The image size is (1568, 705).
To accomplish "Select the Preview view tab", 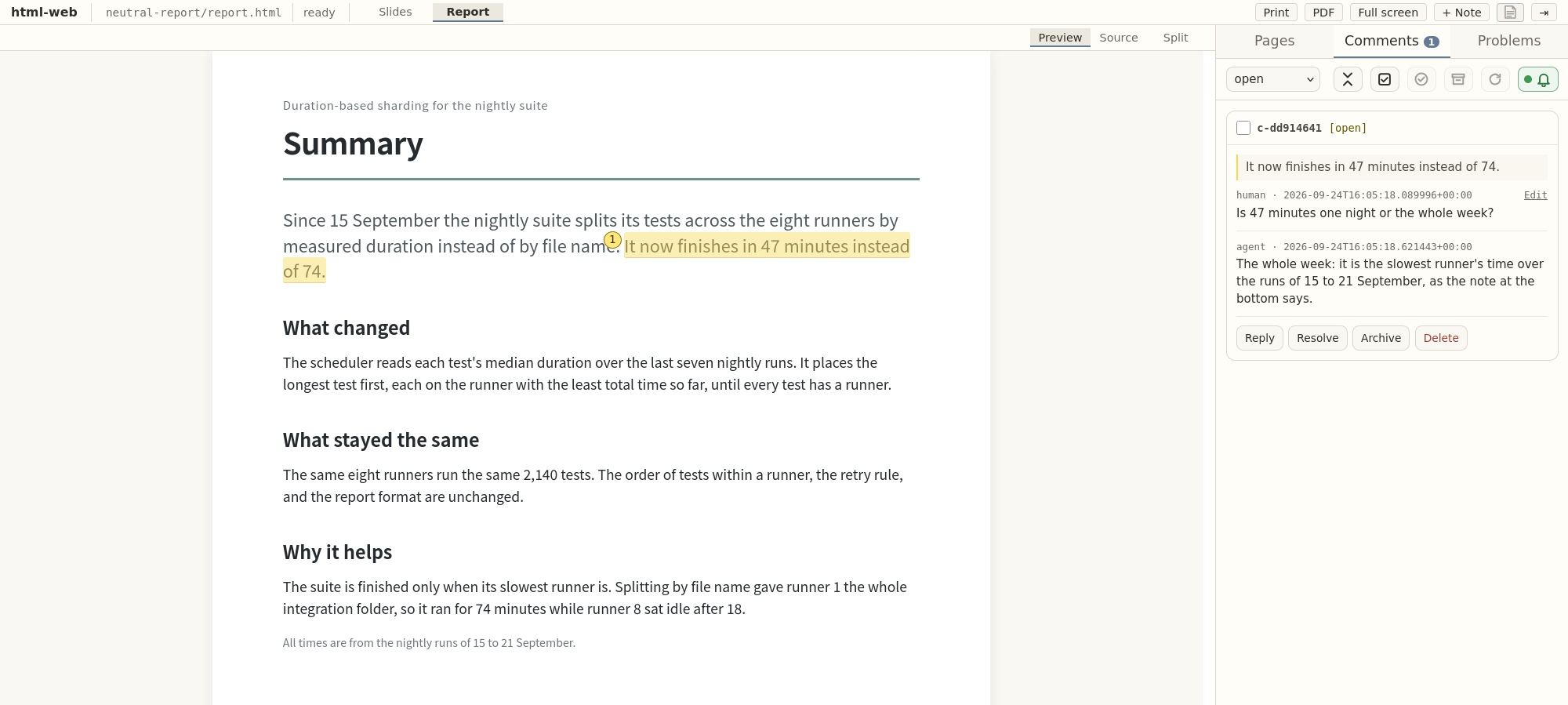I will pos(1060,38).
